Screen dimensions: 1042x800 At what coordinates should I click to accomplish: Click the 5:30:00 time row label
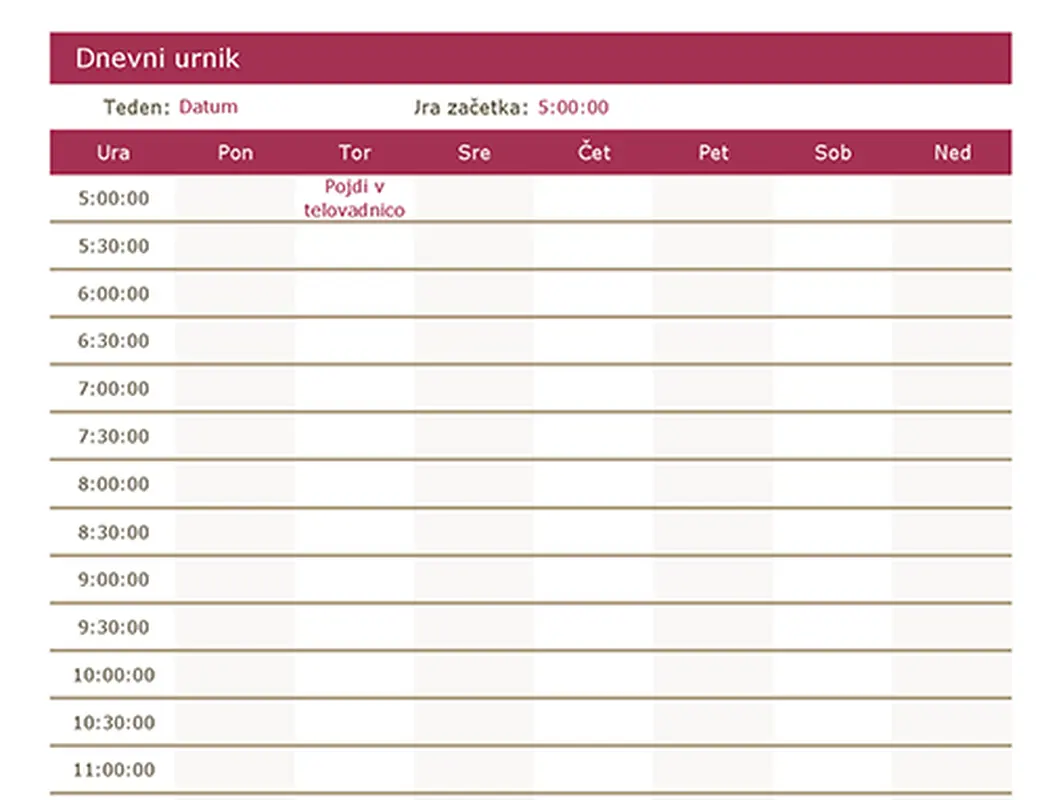point(113,246)
